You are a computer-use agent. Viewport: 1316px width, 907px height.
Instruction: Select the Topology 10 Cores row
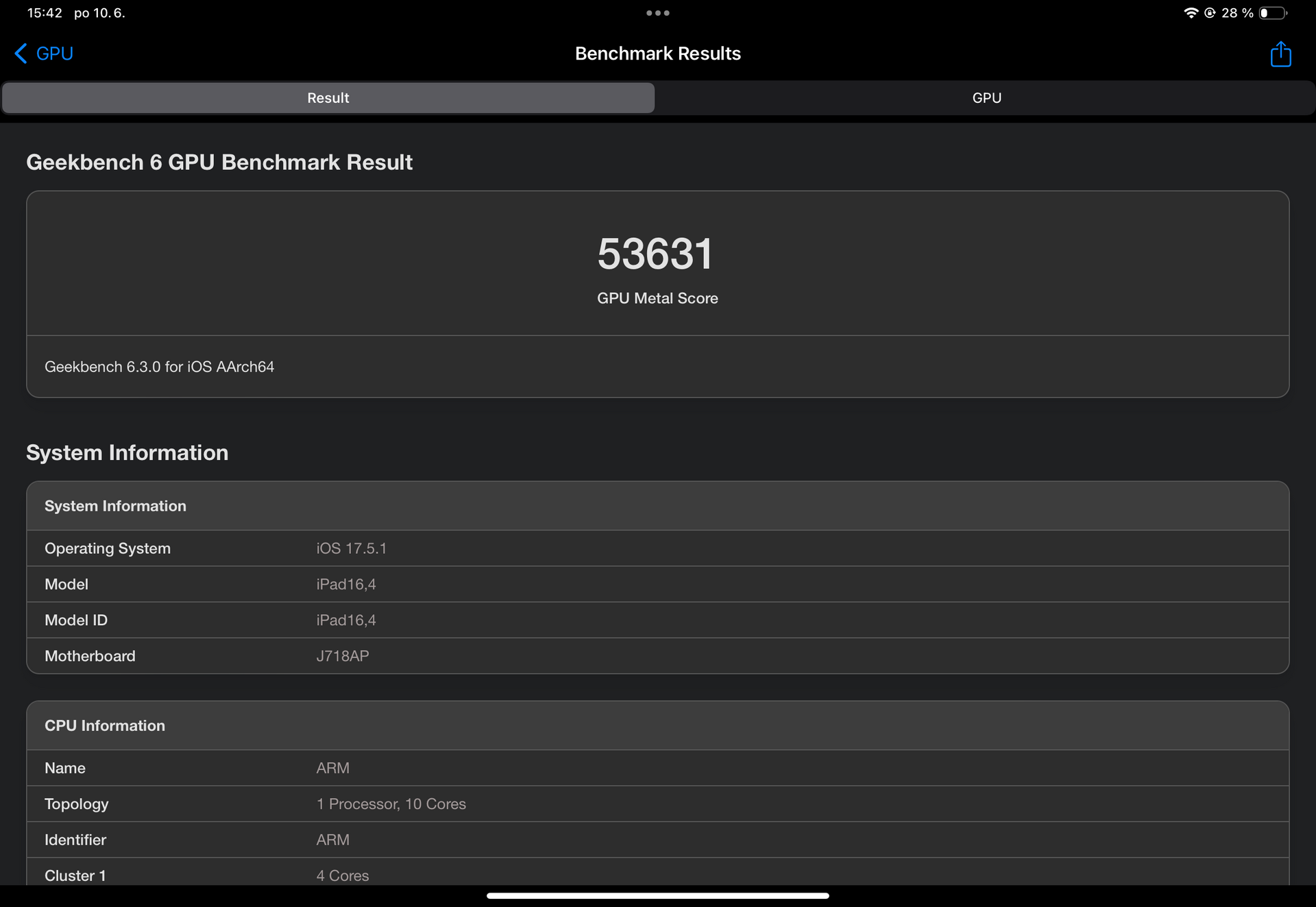click(657, 804)
